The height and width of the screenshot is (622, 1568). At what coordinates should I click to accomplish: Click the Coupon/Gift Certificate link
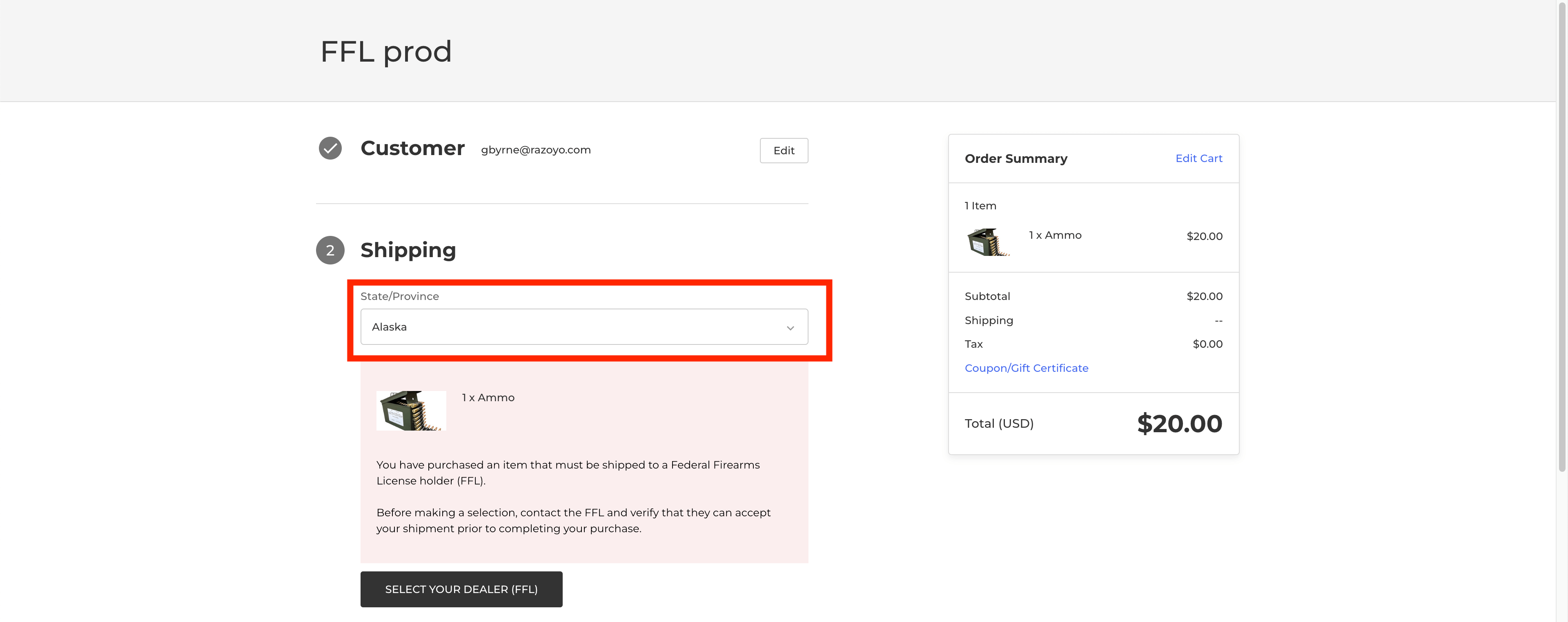(1026, 368)
